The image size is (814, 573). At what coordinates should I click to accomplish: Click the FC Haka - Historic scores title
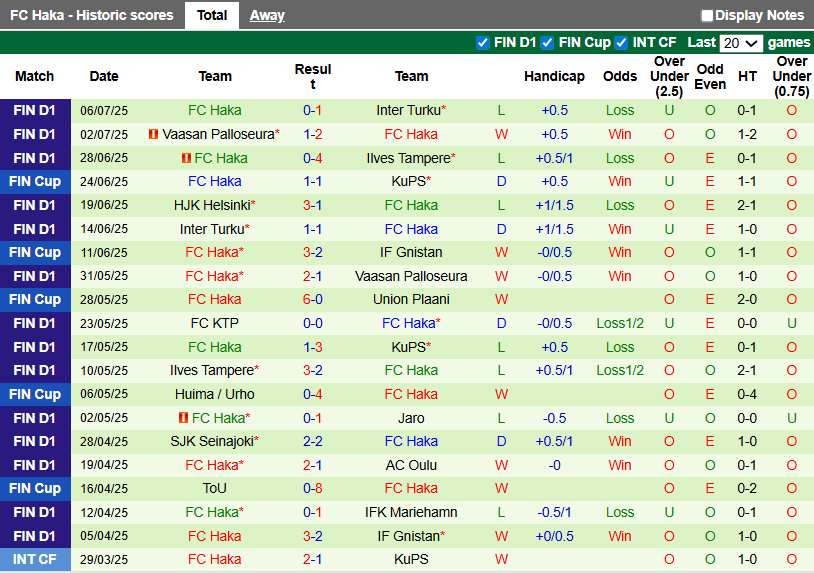click(92, 16)
